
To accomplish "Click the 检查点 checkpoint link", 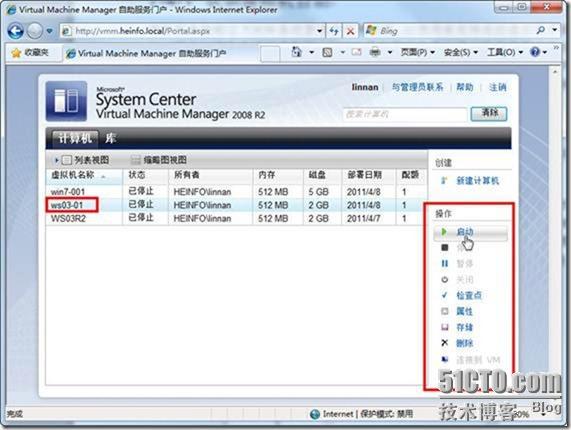I will (469, 295).
